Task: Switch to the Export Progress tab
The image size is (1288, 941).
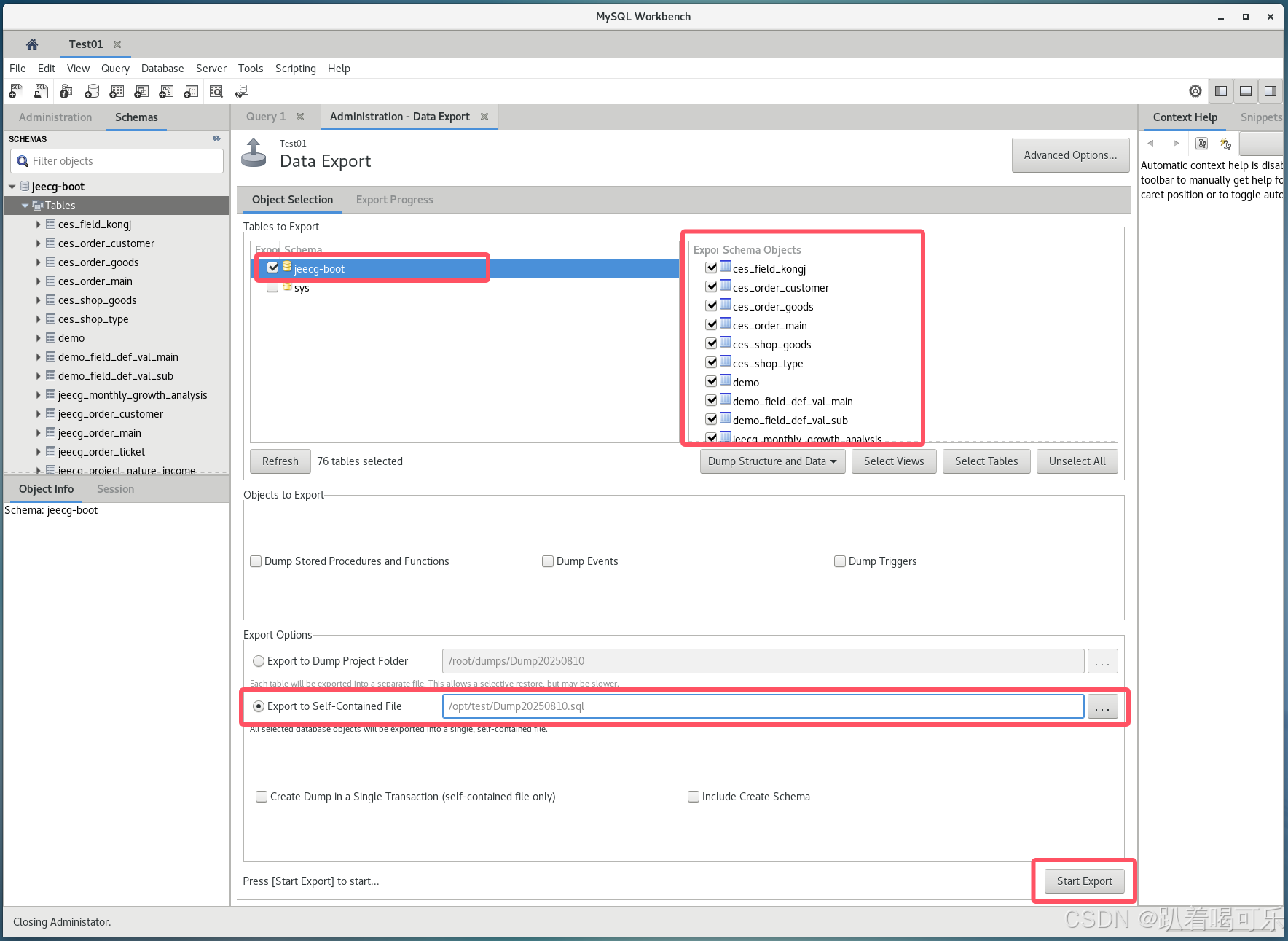Action: click(395, 200)
